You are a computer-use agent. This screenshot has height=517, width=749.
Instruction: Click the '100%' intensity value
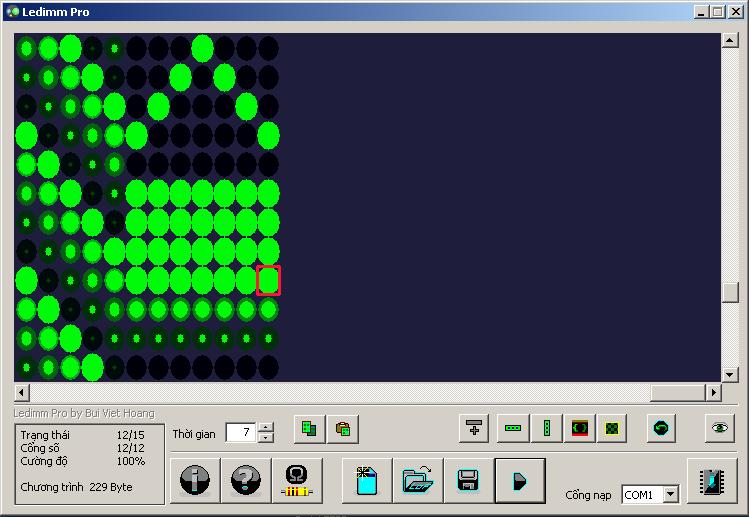coord(131,461)
